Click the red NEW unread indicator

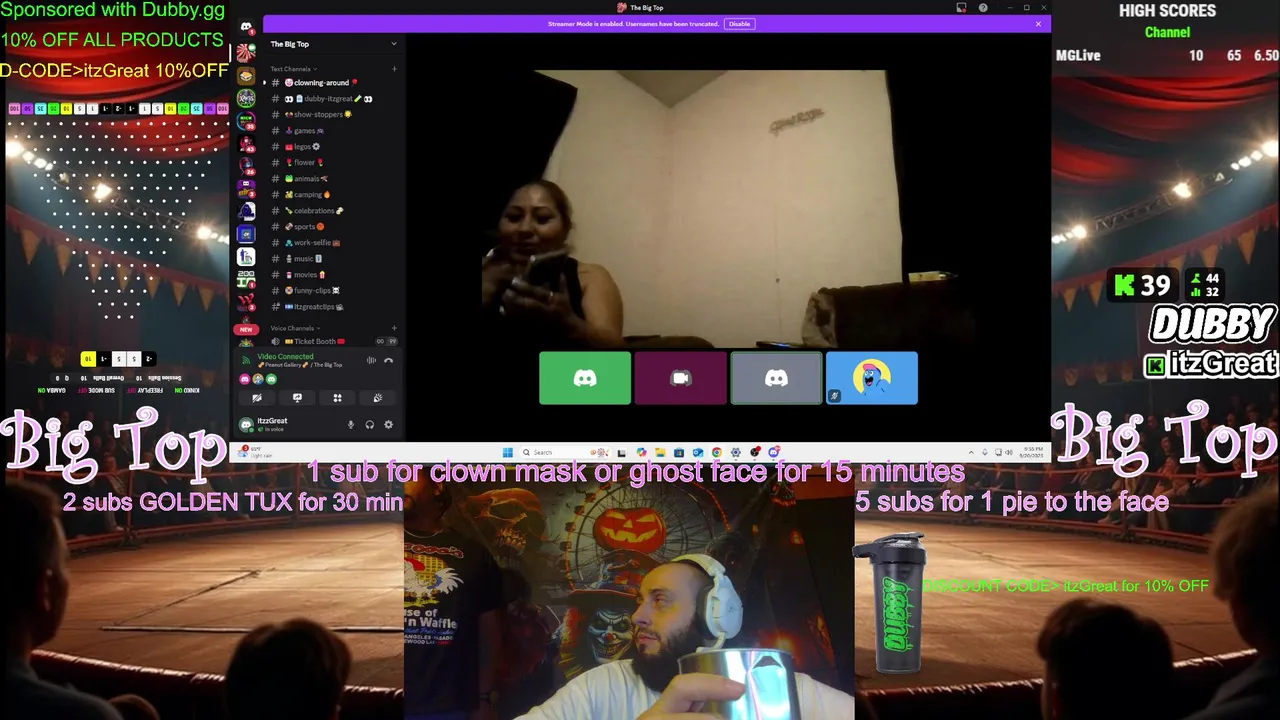pos(246,329)
